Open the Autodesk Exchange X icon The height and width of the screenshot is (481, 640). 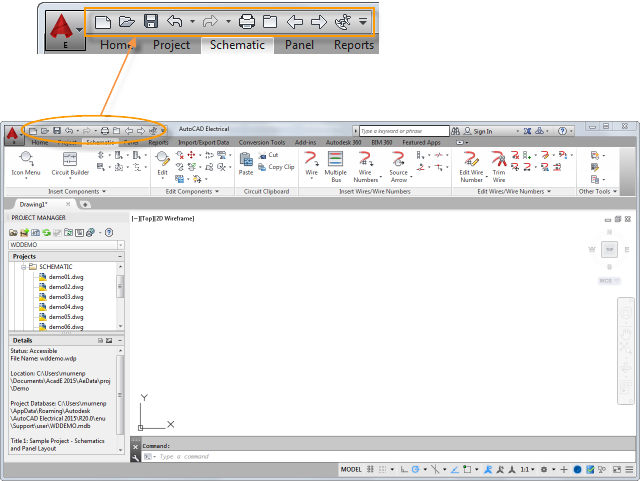point(527,131)
